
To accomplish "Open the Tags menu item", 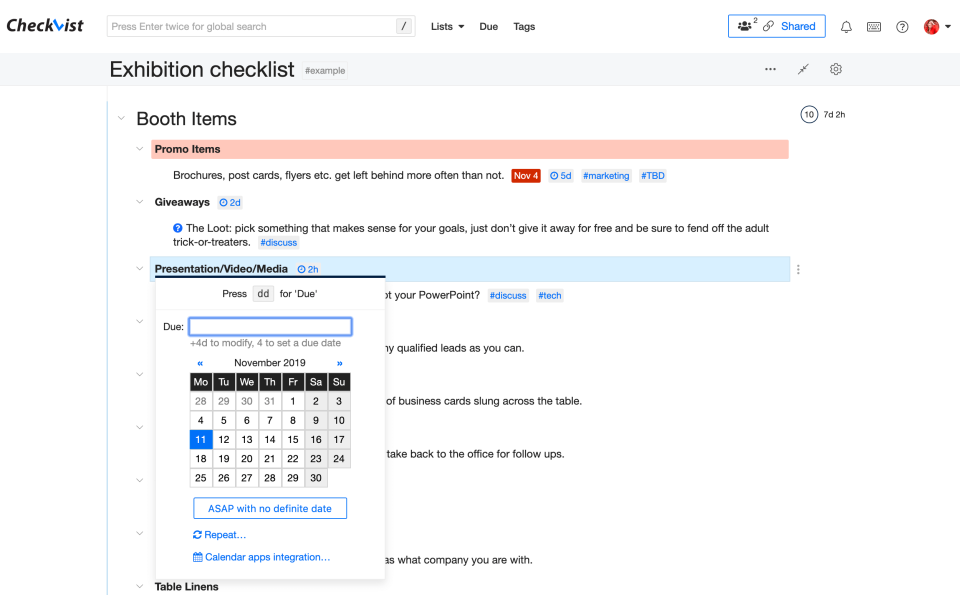I will pos(524,27).
